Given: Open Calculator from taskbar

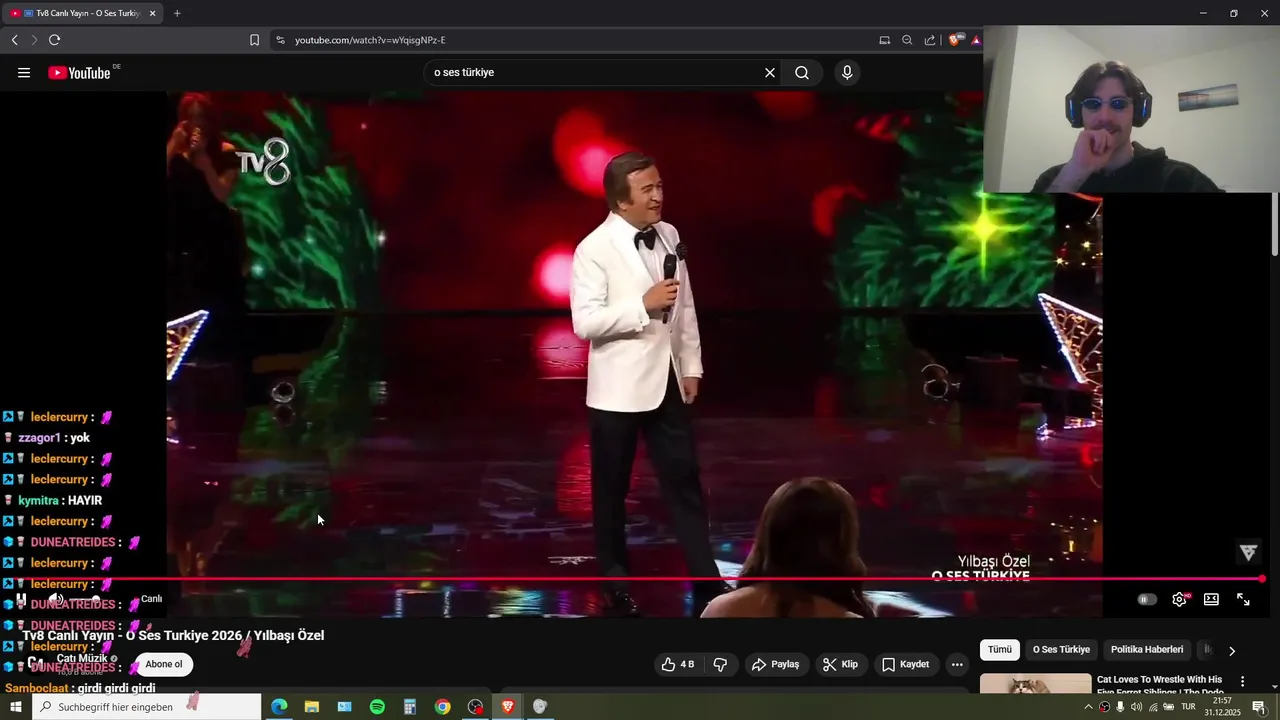Looking at the screenshot, I should 410,707.
